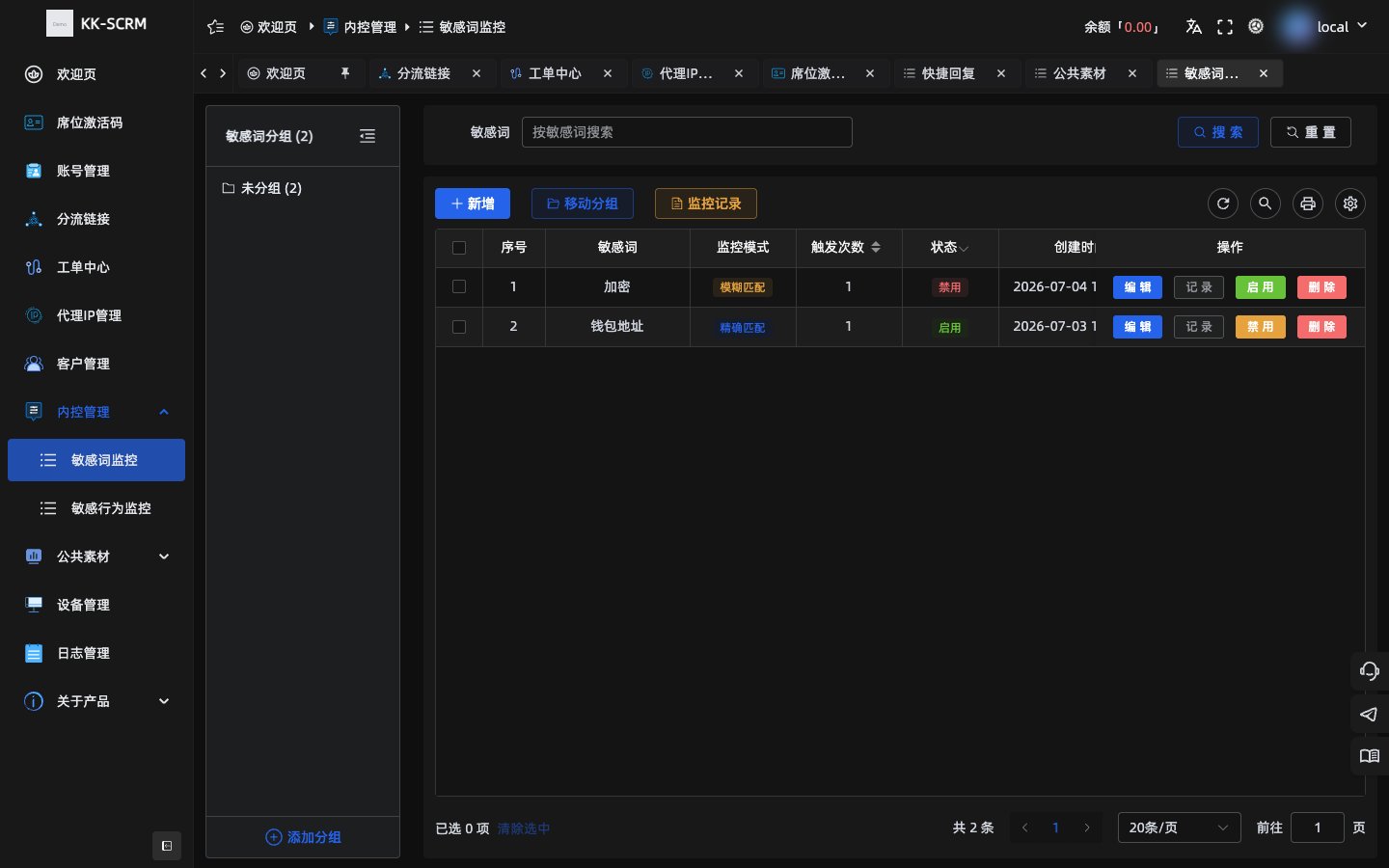Click the 搜索 button

pyautogui.click(x=1218, y=132)
